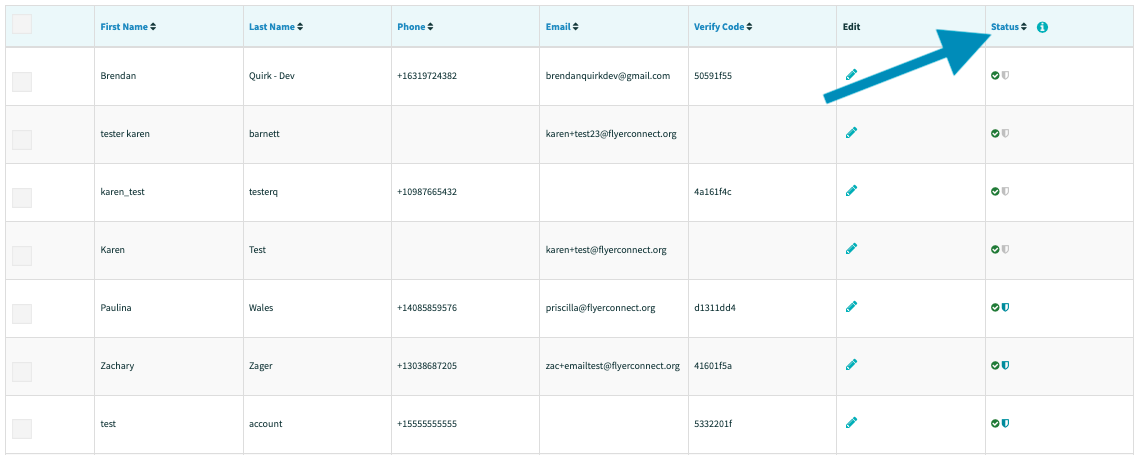Sort the table by First Name

(128, 27)
